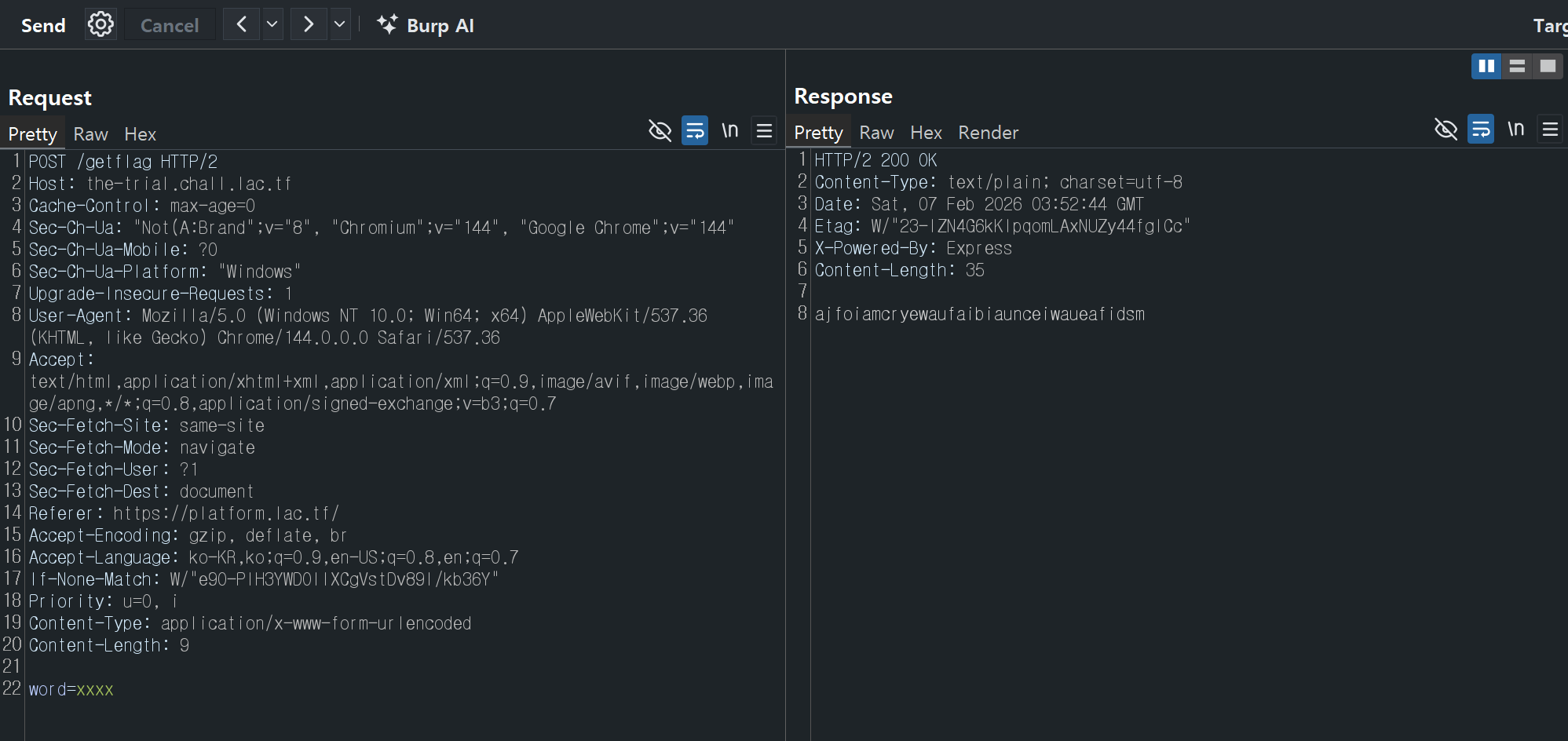Toggle line wrap in Request panel
The width and height of the screenshot is (1568, 741).
pyautogui.click(x=695, y=130)
